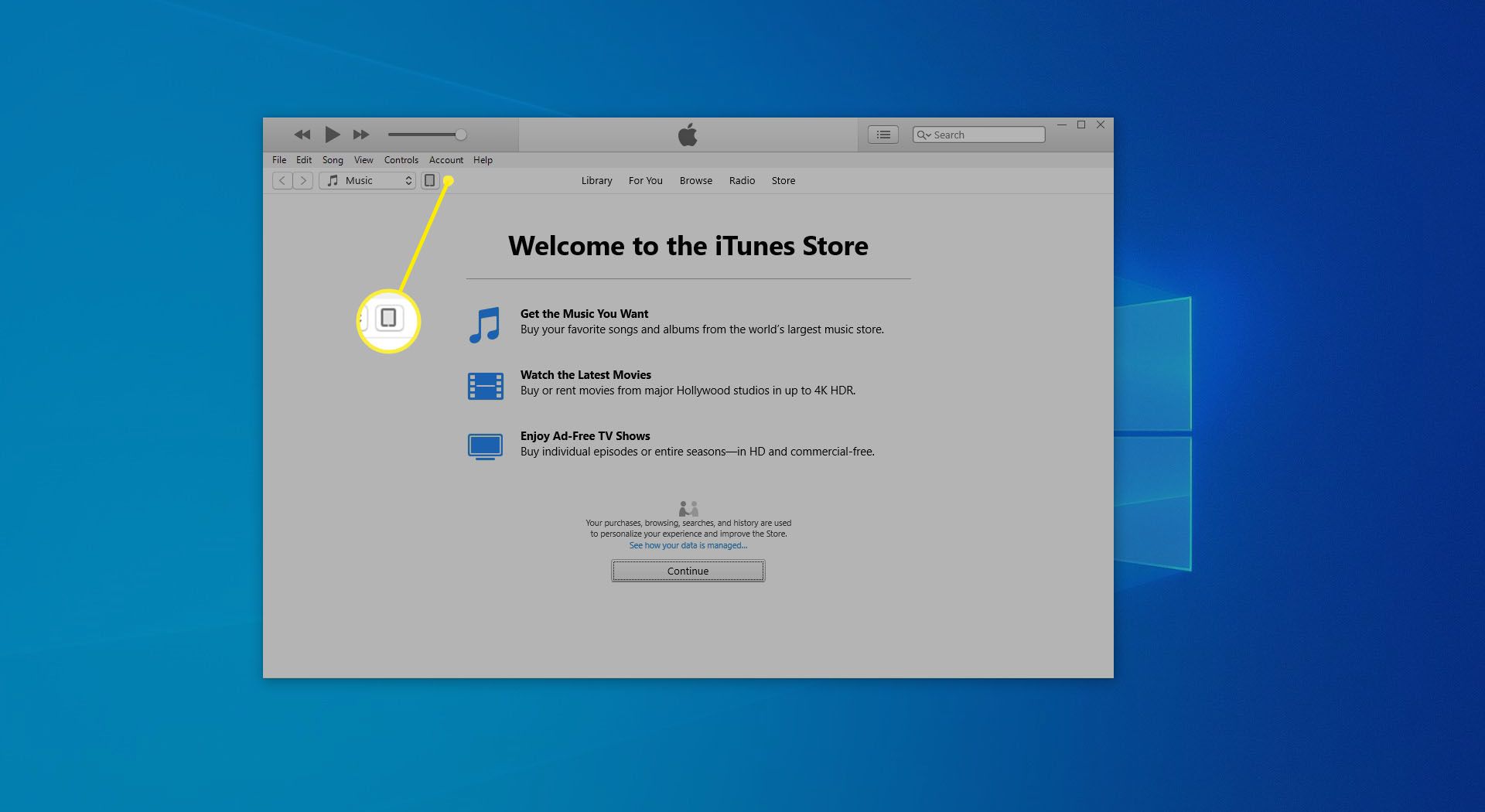This screenshot has width=1485, height=812.
Task: Click the blue film strip movies icon
Action: 485,386
